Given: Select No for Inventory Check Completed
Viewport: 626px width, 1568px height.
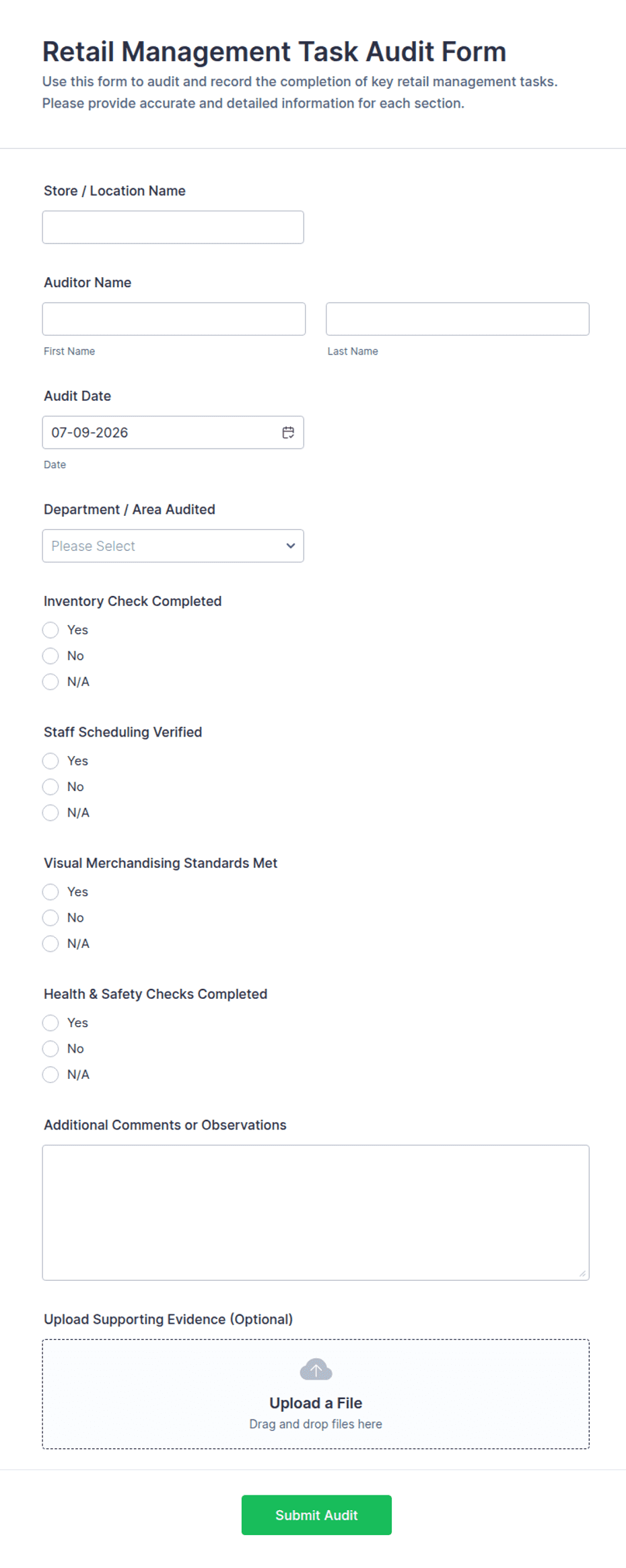Looking at the screenshot, I should tap(50, 656).
